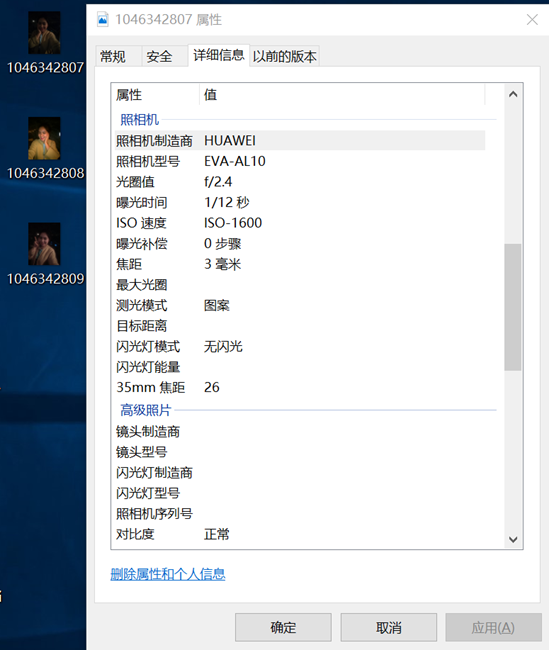Image resolution: width=549 pixels, height=650 pixels.
Task: Click the 高级照片 section header
Action: [x=146, y=410]
